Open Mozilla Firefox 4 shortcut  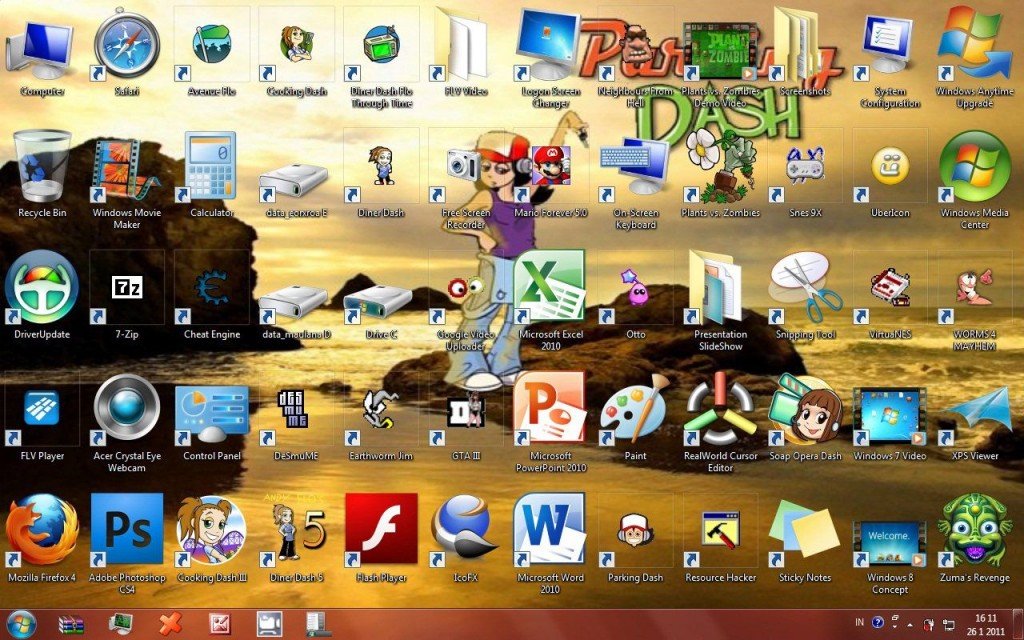(42, 529)
